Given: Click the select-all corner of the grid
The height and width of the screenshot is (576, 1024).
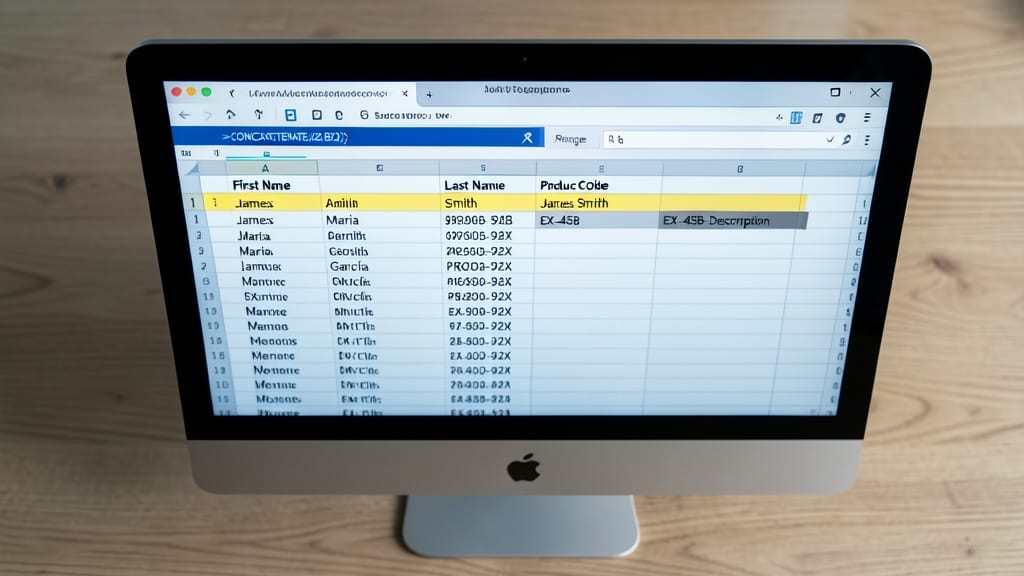Looking at the screenshot, I should tap(192, 168).
